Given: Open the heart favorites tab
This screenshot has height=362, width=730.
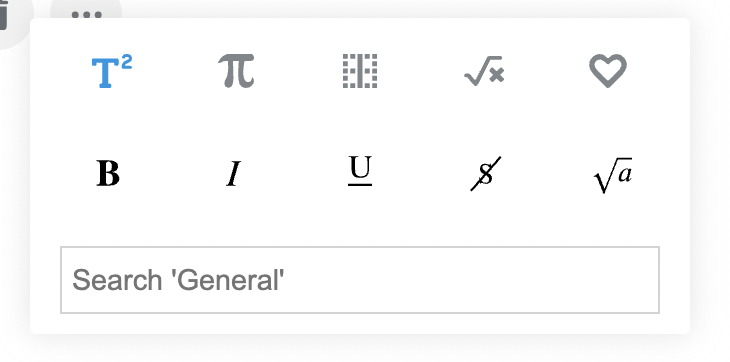Looking at the screenshot, I should [x=608, y=71].
